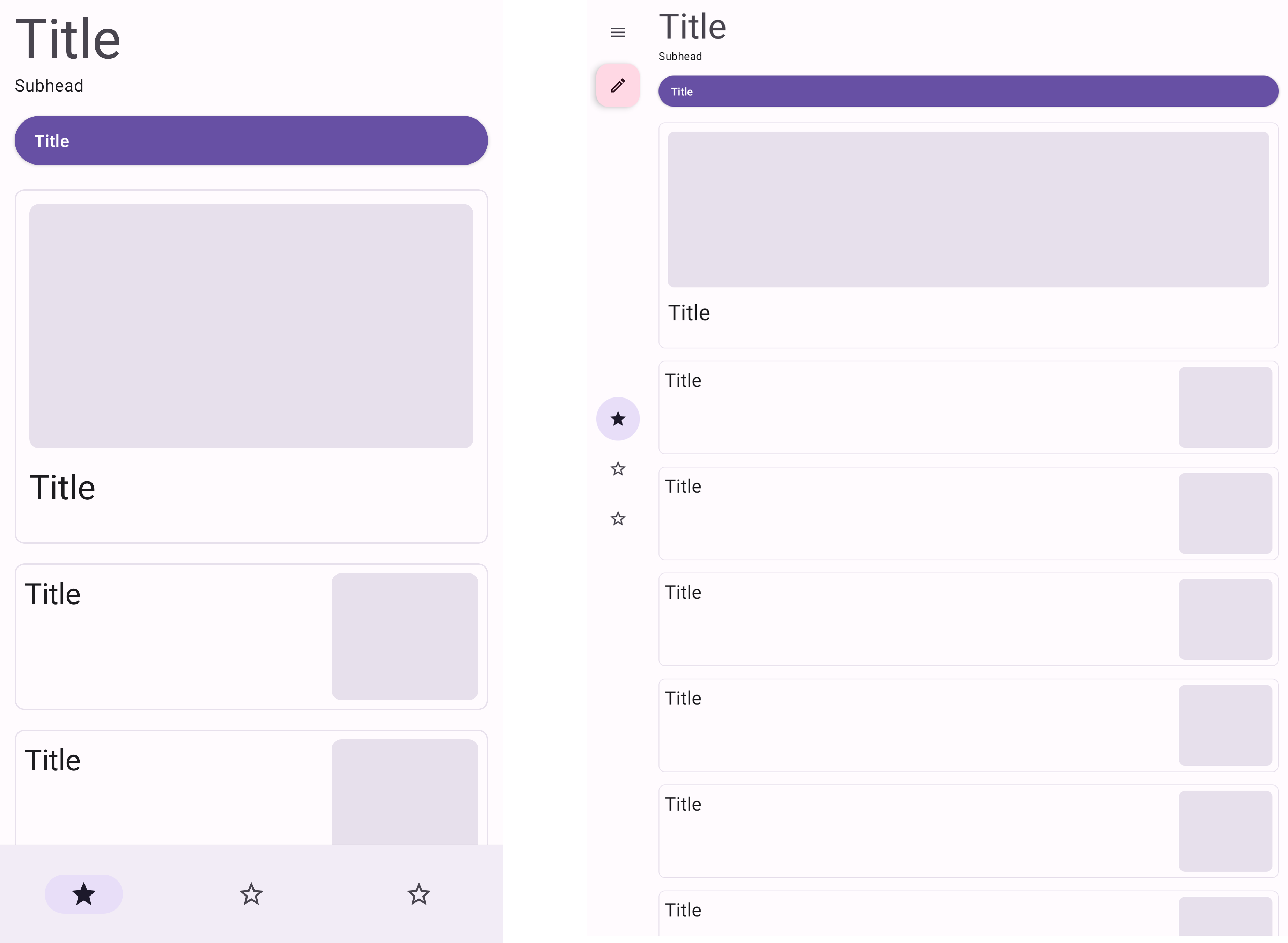1288x943 pixels.
Task: Select the fifth Title list card on right
Action: click(x=913, y=831)
